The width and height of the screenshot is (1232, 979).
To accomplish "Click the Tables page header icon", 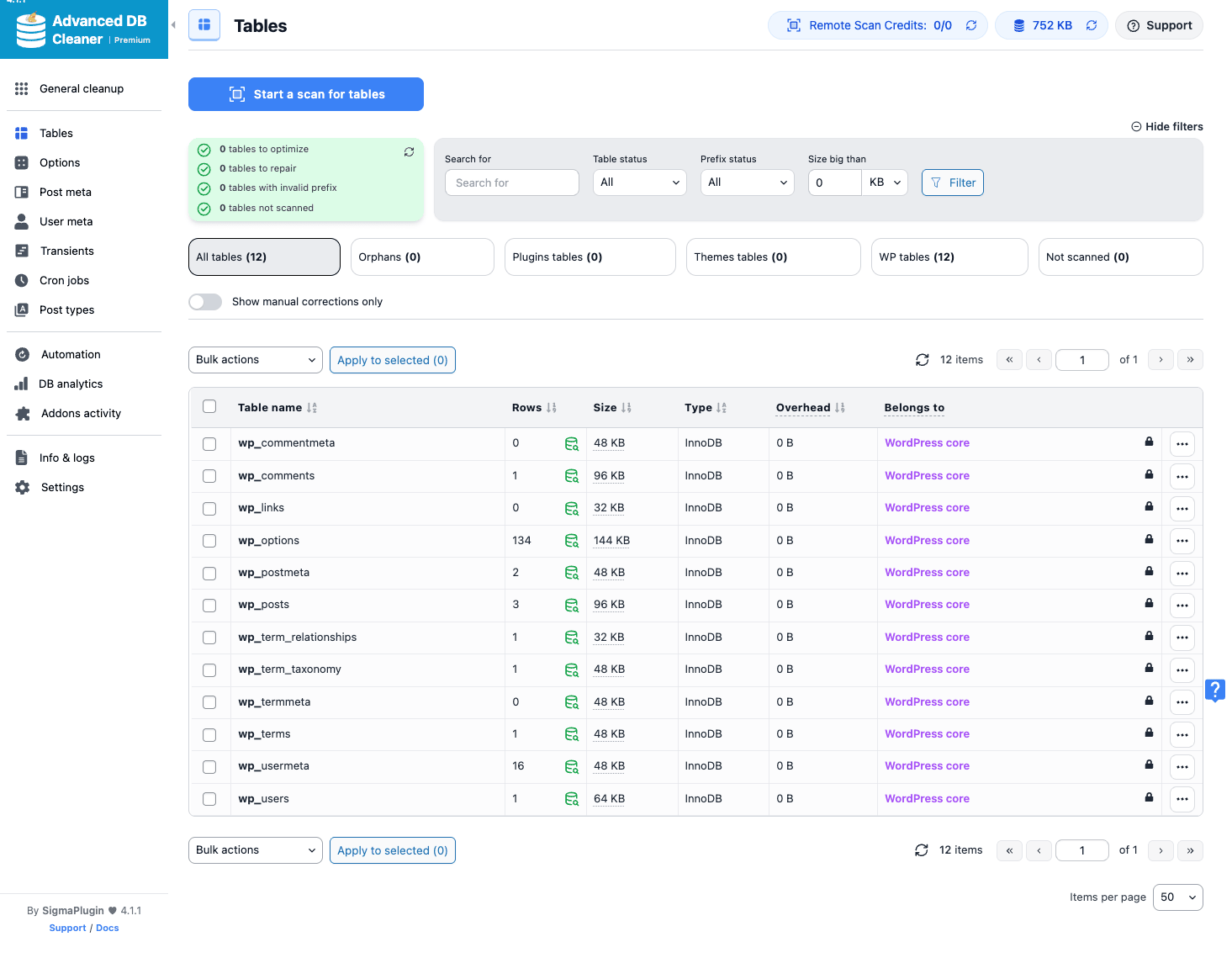I will pos(204,25).
